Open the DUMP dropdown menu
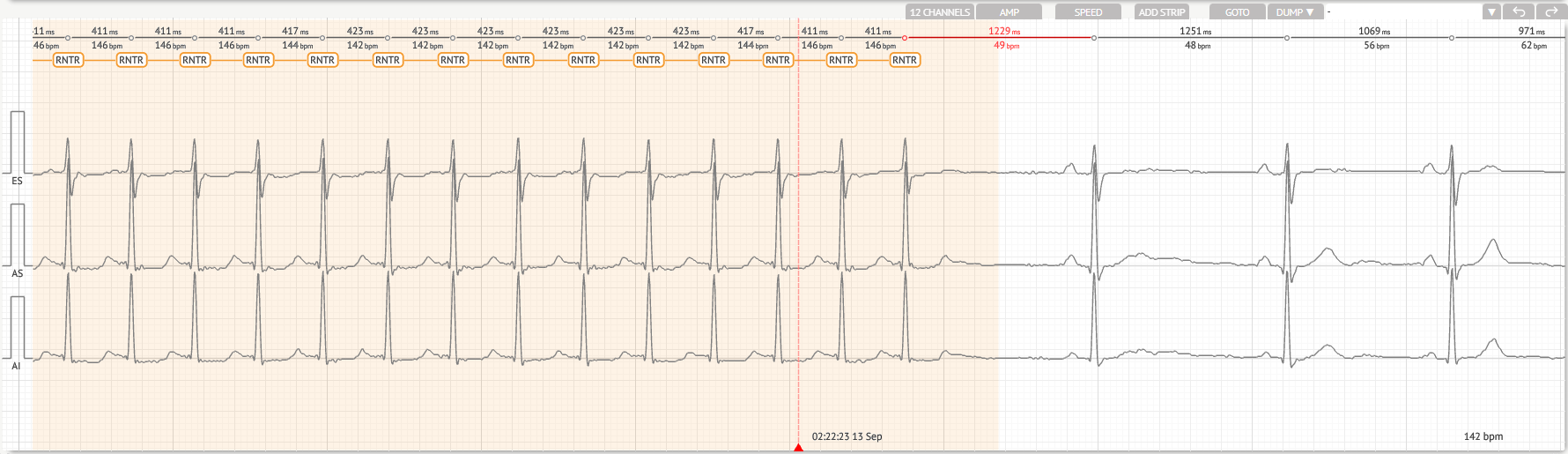 pos(1295,12)
